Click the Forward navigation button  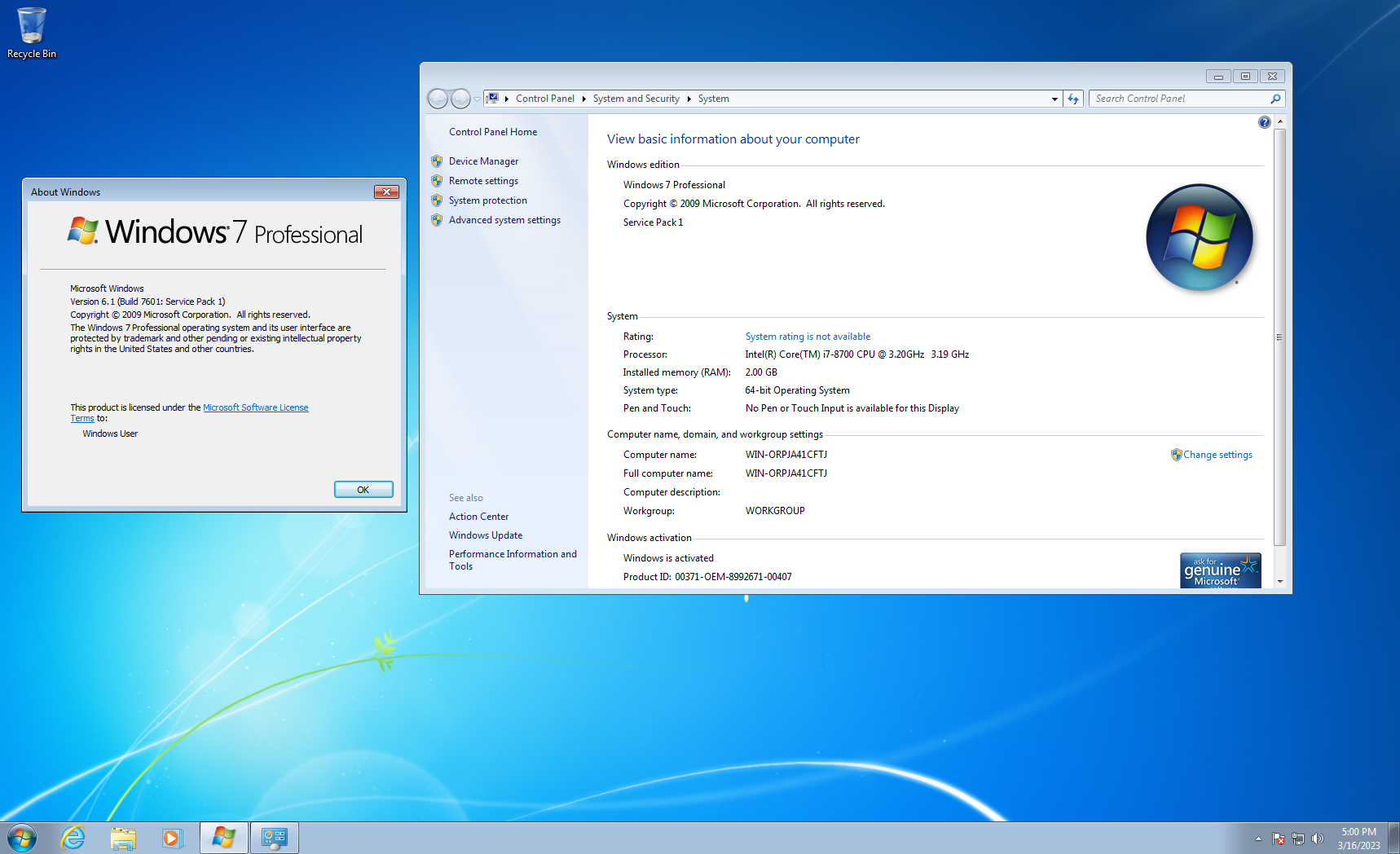point(460,99)
